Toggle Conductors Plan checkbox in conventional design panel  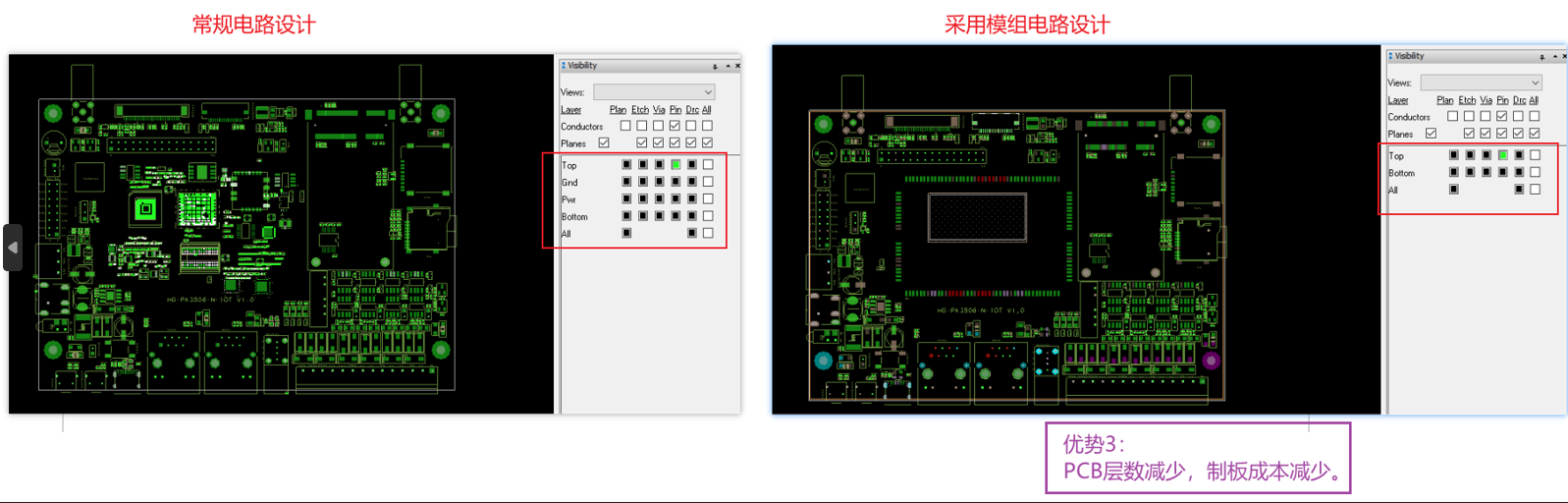(625, 126)
